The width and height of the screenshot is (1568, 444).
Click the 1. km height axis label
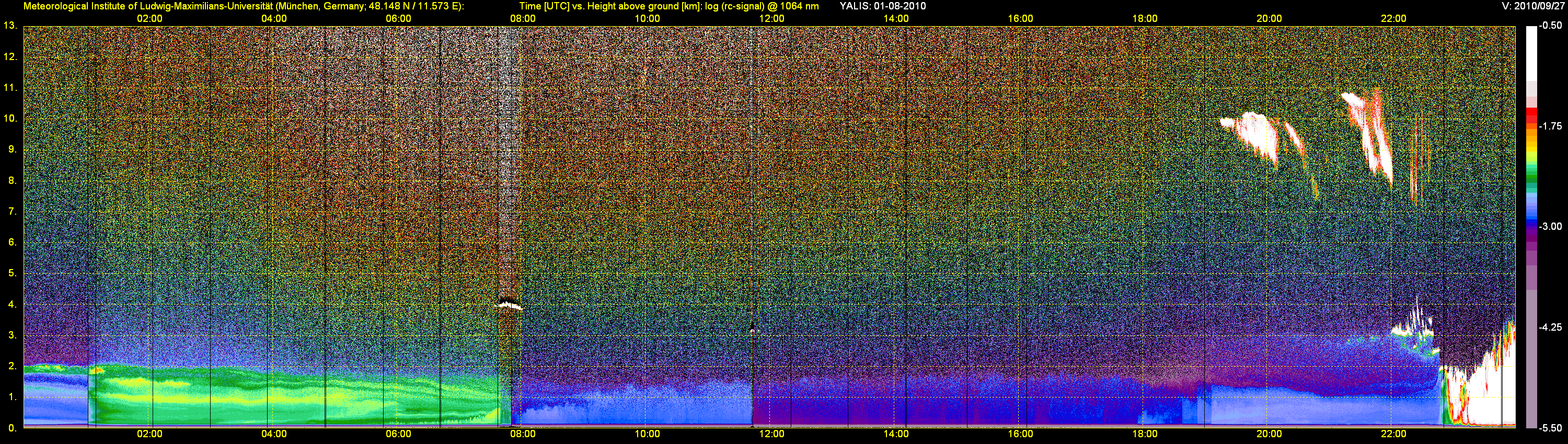pos(12,397)
